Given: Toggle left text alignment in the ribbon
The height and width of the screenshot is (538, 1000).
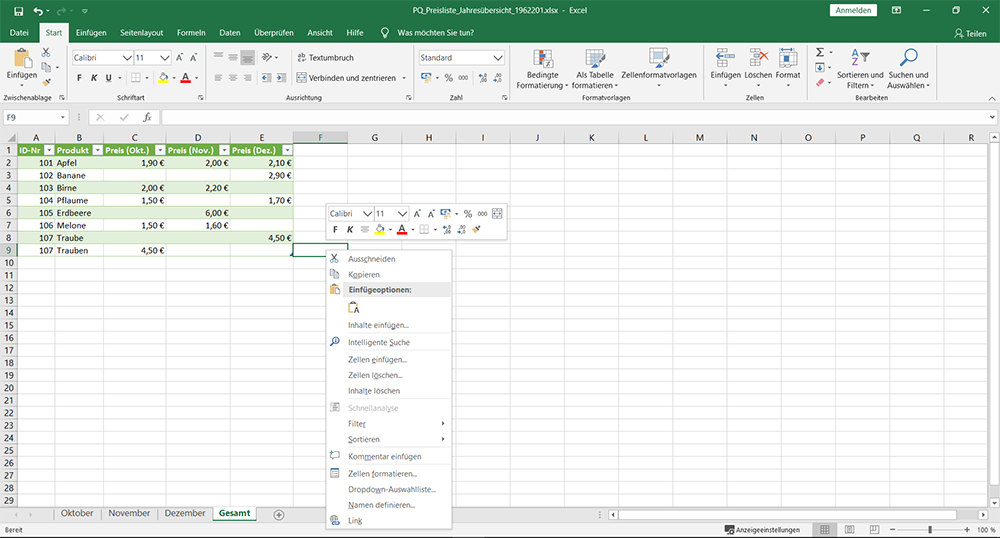Looking at the screenshot, I should [218, 78].
